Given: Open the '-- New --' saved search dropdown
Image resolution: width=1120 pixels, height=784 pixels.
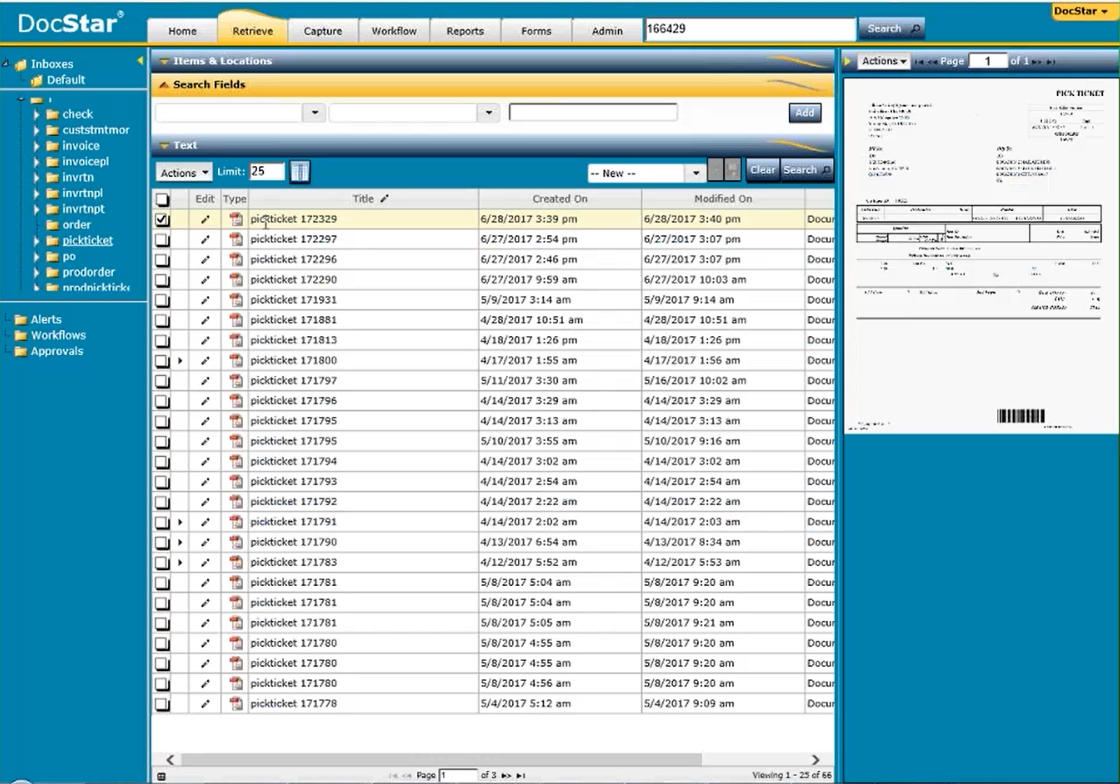Looking at the screenshot, I should pyautogui.click(x=646, y=173).
